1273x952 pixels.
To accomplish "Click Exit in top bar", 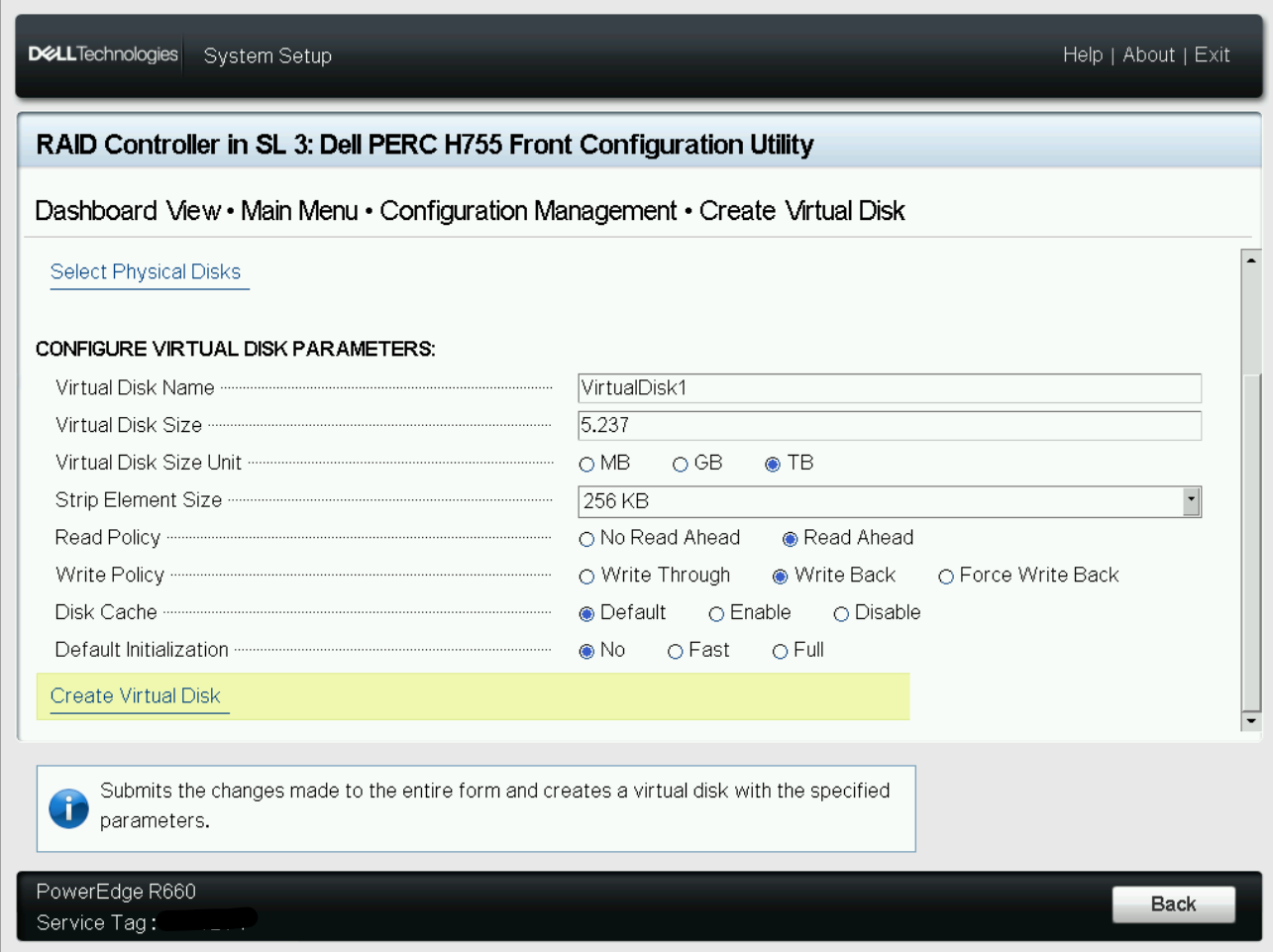I will (x=1212, y=54).
